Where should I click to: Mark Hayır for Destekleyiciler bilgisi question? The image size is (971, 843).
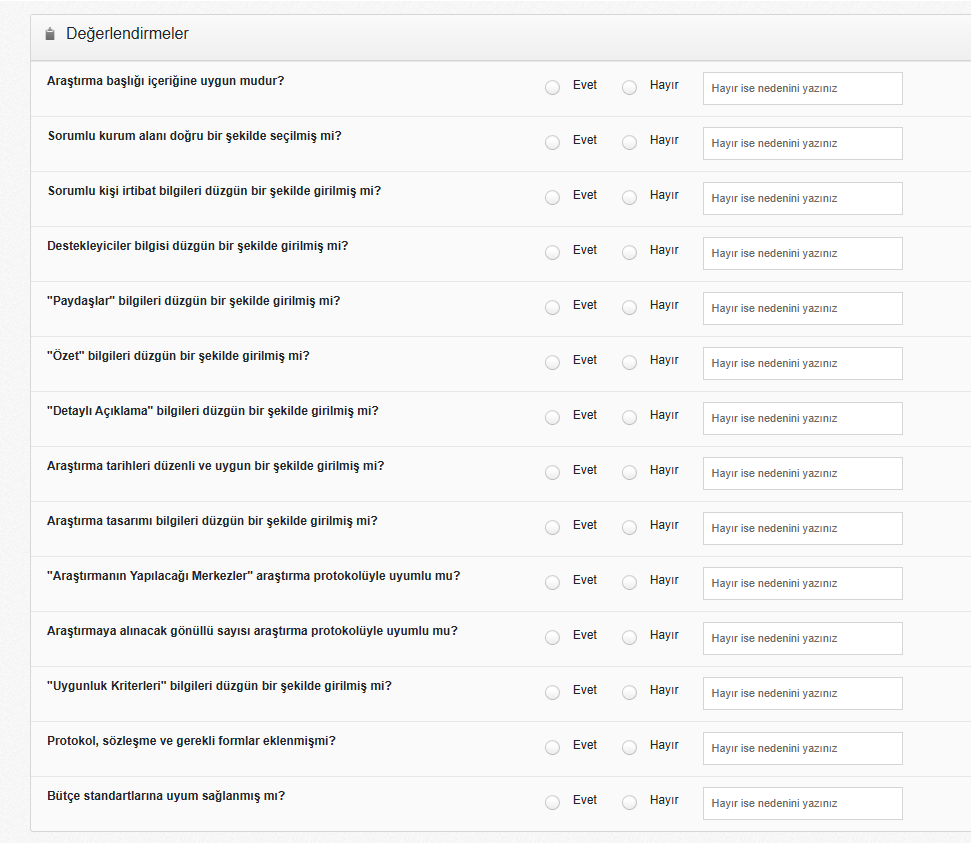pyautogui.click(x=629, y=253)
